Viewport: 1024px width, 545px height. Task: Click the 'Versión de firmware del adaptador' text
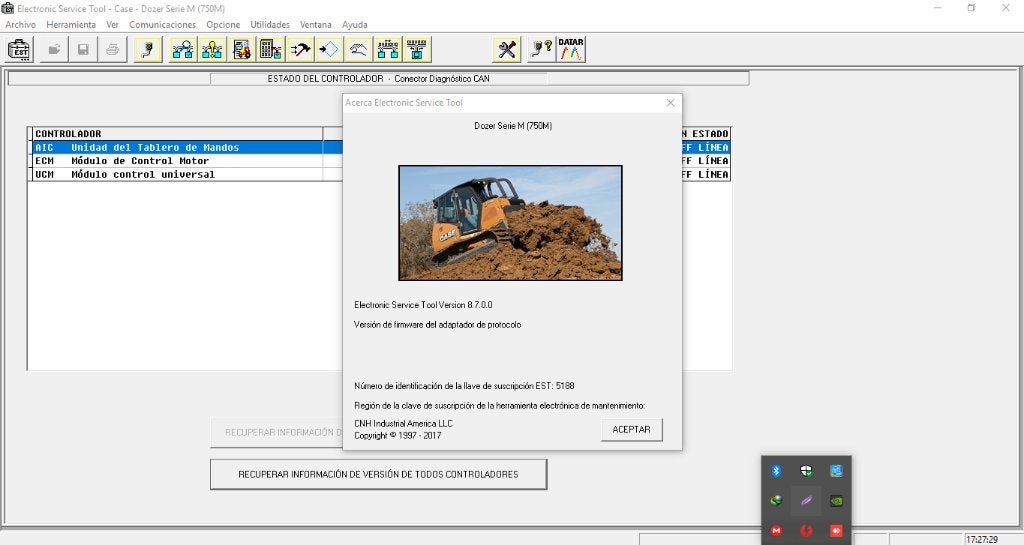coord(438,324)
